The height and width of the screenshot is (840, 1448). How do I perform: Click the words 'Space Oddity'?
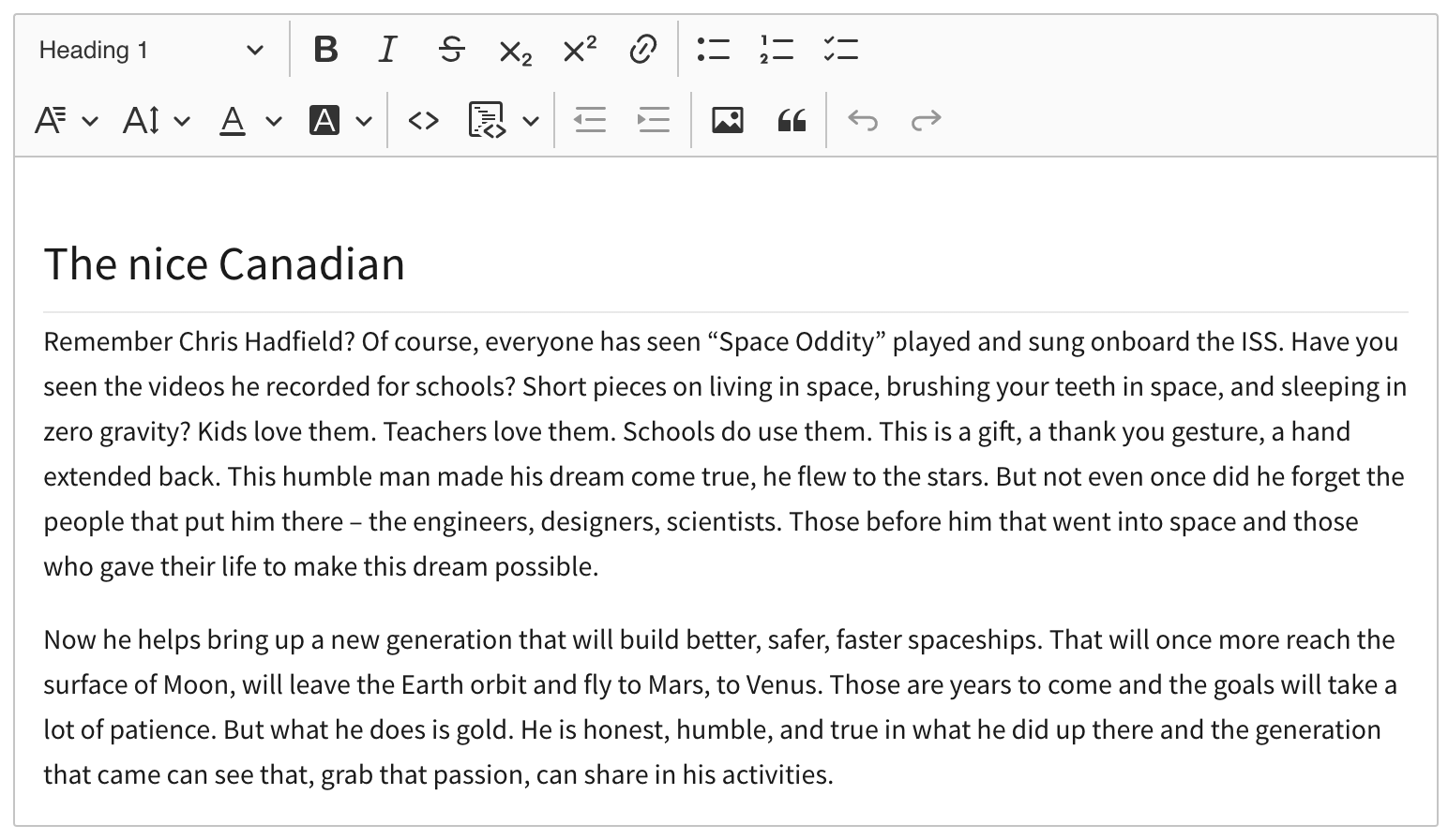[x=796, y=341]
